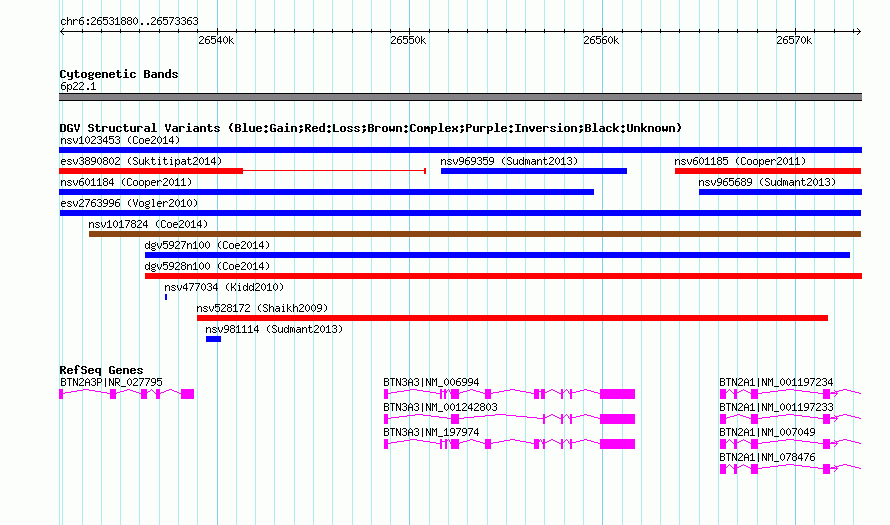
Task: Click the 26570k ruler tick label
Action: [x=794, y=41]
